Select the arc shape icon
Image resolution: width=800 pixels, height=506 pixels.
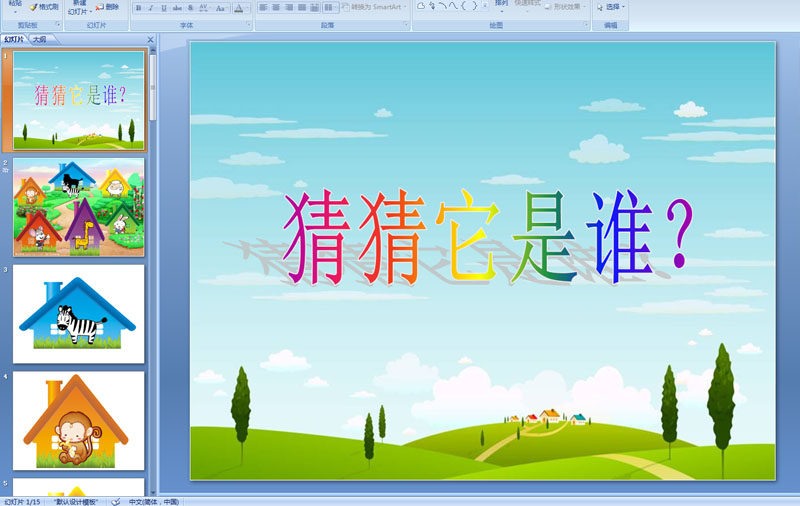tap(442, 6)
